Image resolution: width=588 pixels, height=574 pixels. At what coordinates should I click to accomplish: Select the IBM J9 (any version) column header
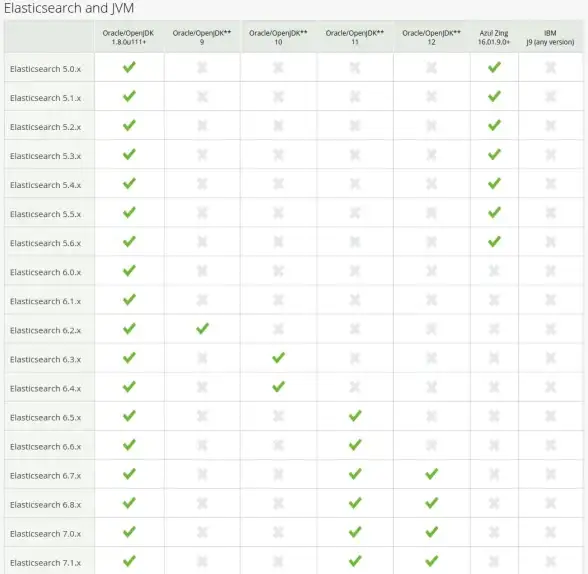[x=550, y=37]
